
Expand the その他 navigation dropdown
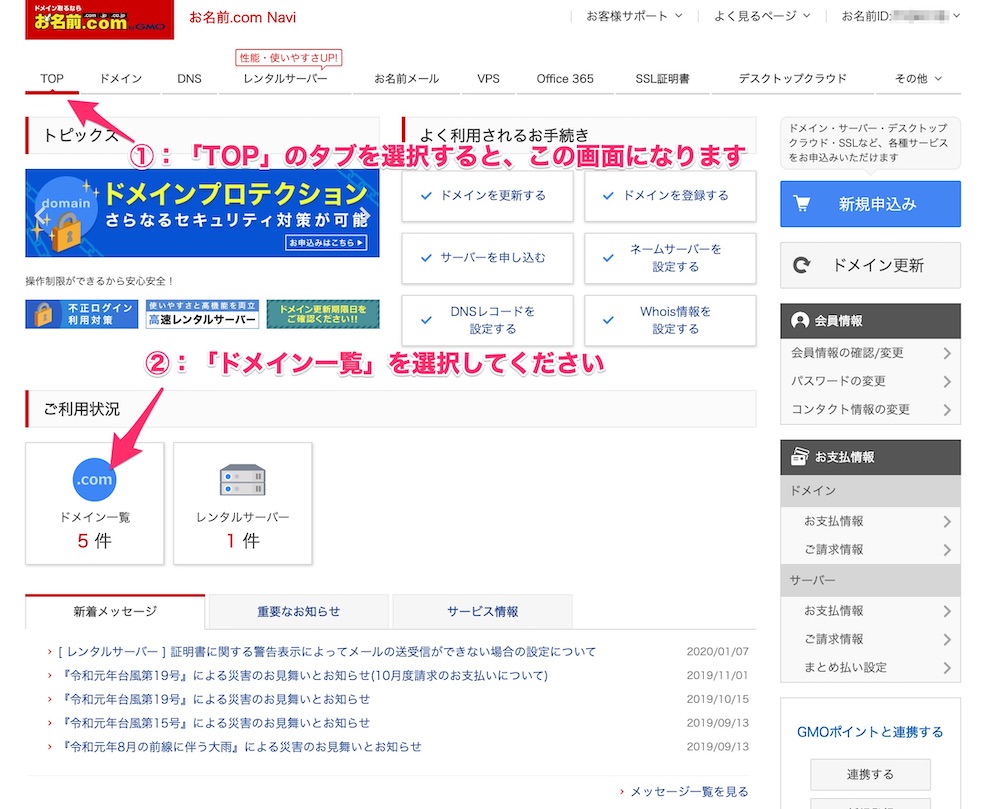pyautogui.click(x=918, y=78)
